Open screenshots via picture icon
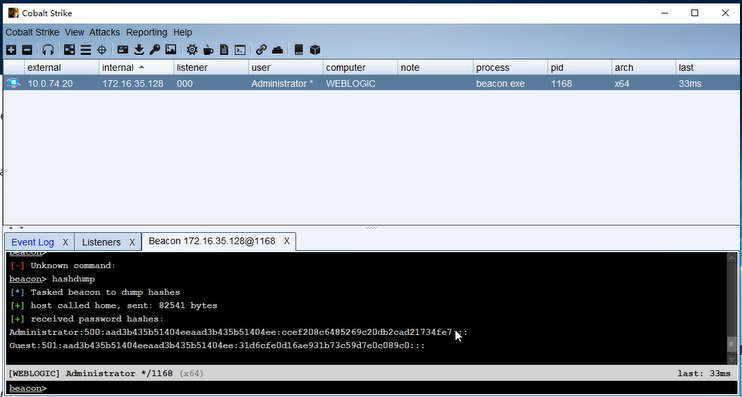This screenshot has width=742, height=397. (171, 50)
